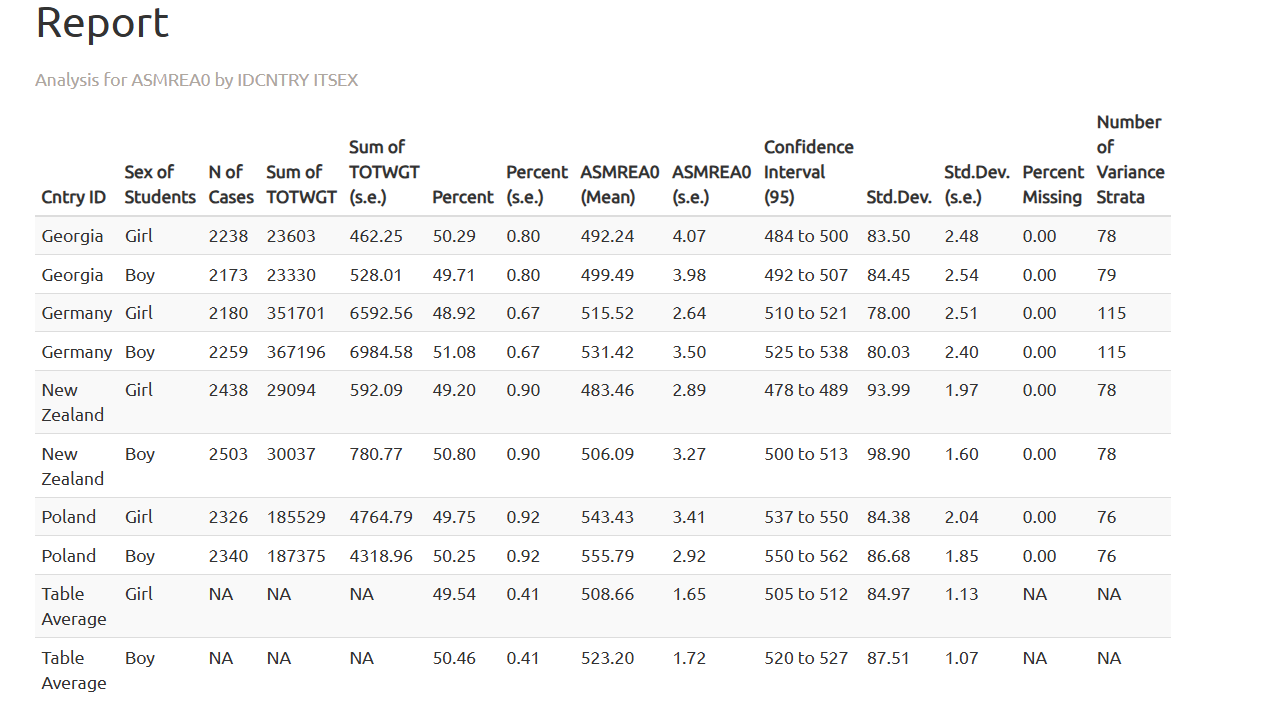Image resolution: width=1267 pixels, height=713 pixels.
Task: Select the Sum of TOTWGT value 351701
Action: (296, 313)
